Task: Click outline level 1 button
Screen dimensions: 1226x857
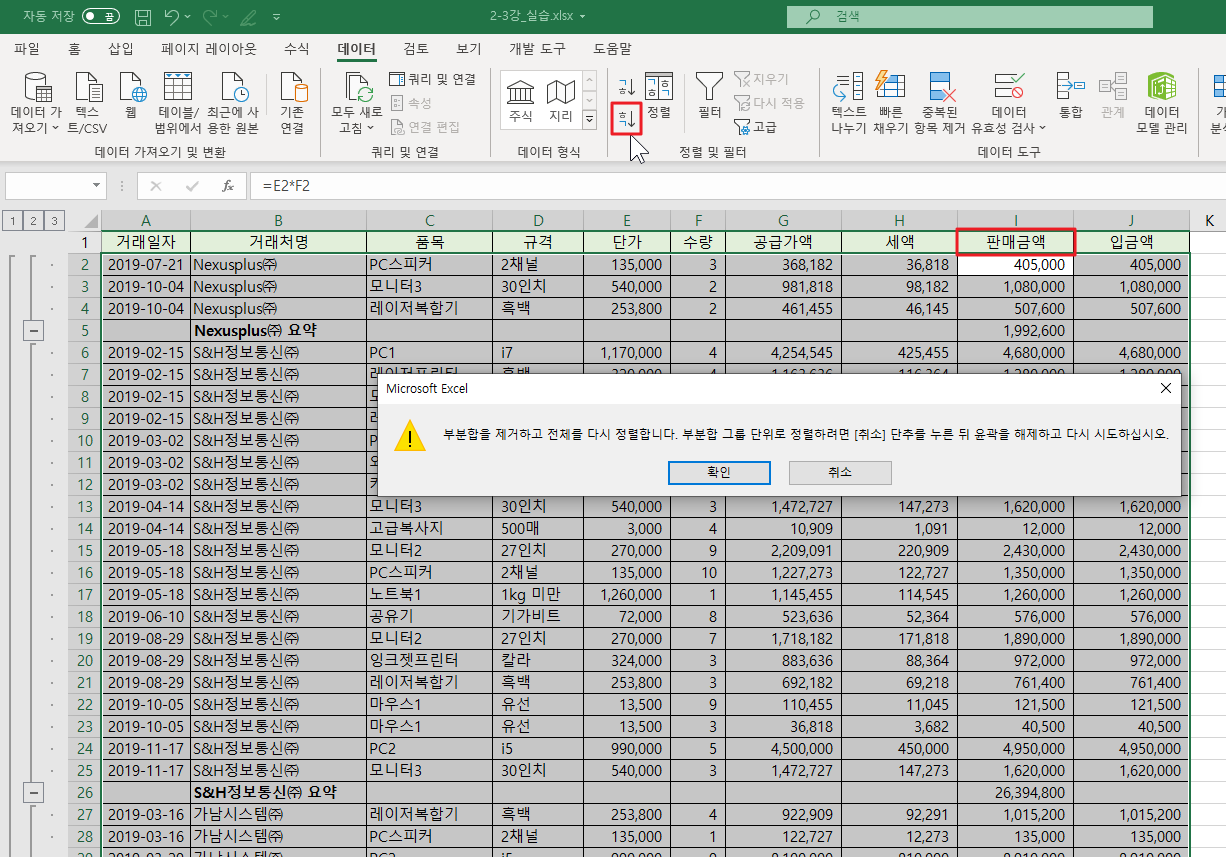Action: coord(12,220)
